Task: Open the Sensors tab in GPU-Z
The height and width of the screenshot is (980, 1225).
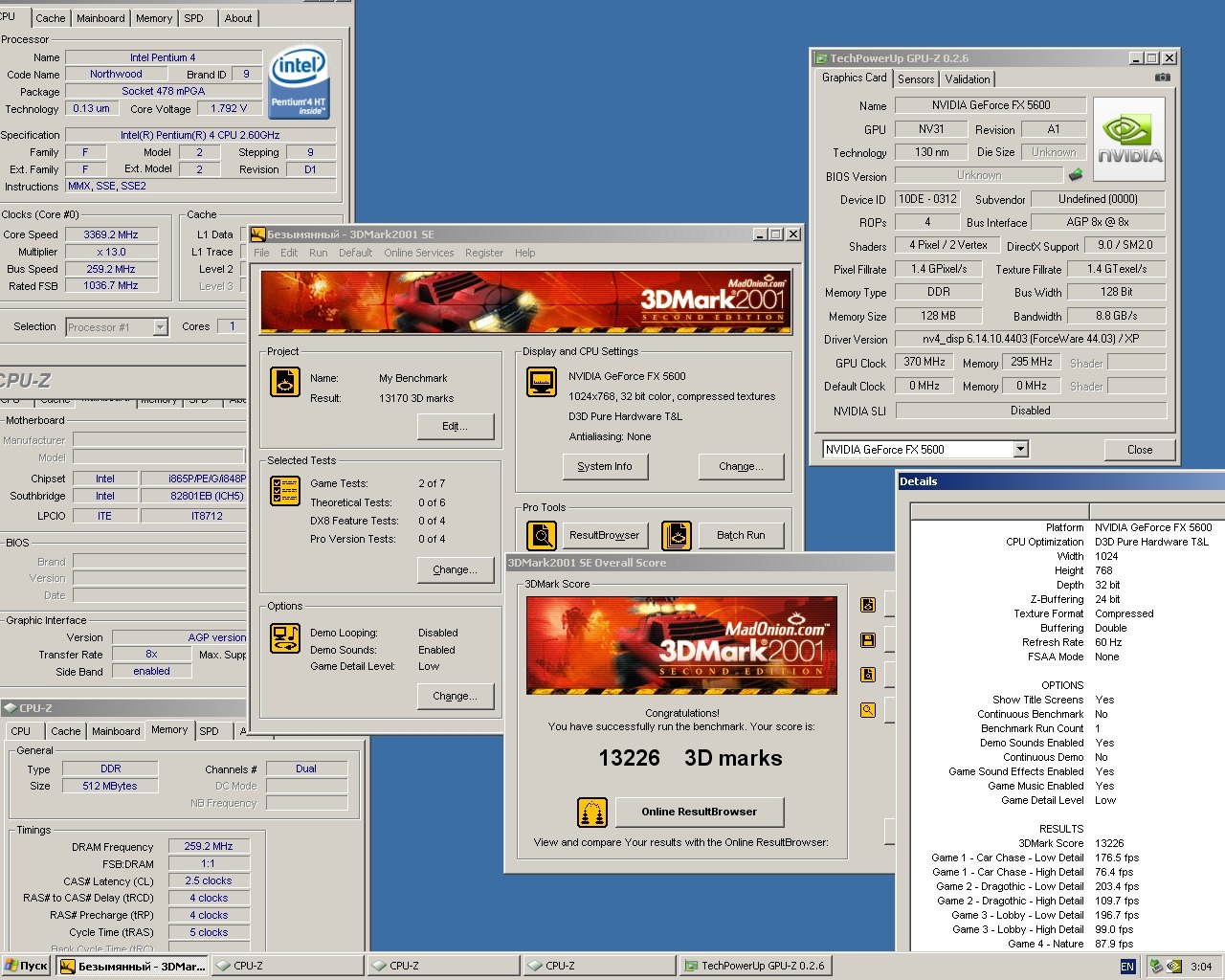Action: [916, 79]
